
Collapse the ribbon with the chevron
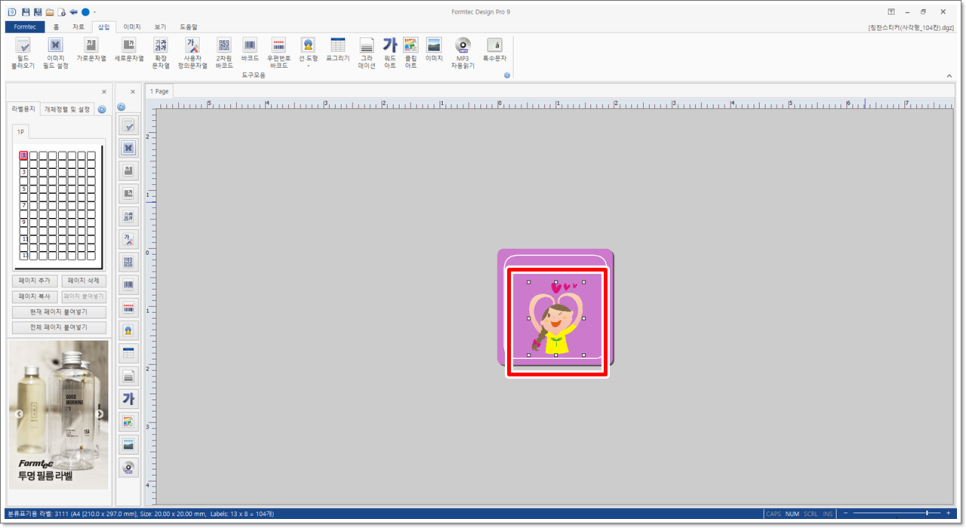[x=949, y=76]
